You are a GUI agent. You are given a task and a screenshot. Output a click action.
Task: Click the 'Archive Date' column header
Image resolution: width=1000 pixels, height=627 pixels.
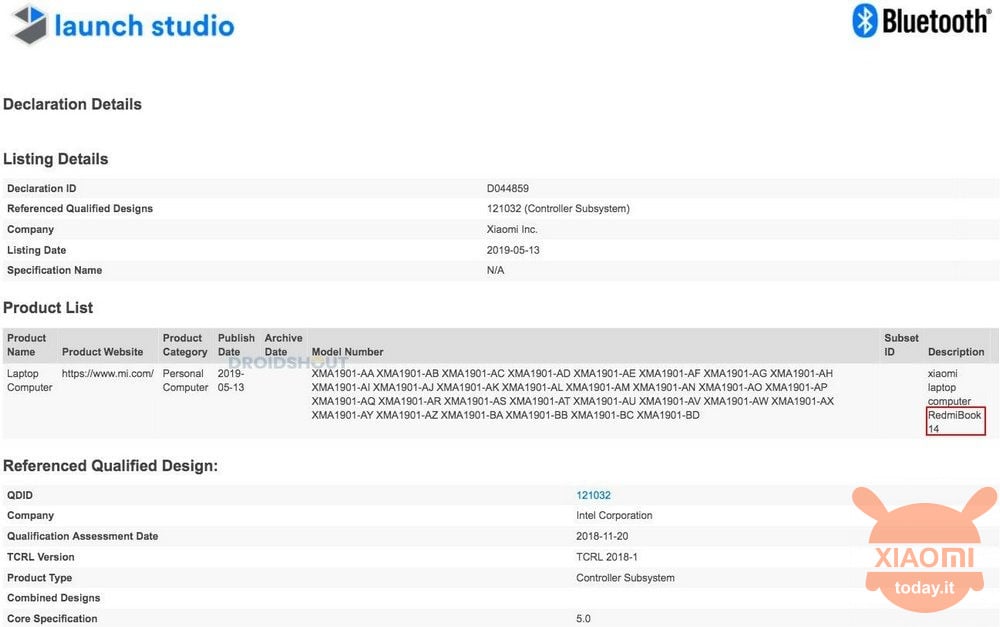pos(283,345)
